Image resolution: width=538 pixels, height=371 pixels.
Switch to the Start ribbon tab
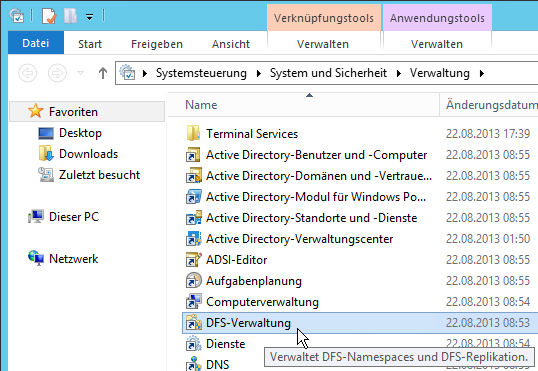pyautogui.click(x=90, y=44)
